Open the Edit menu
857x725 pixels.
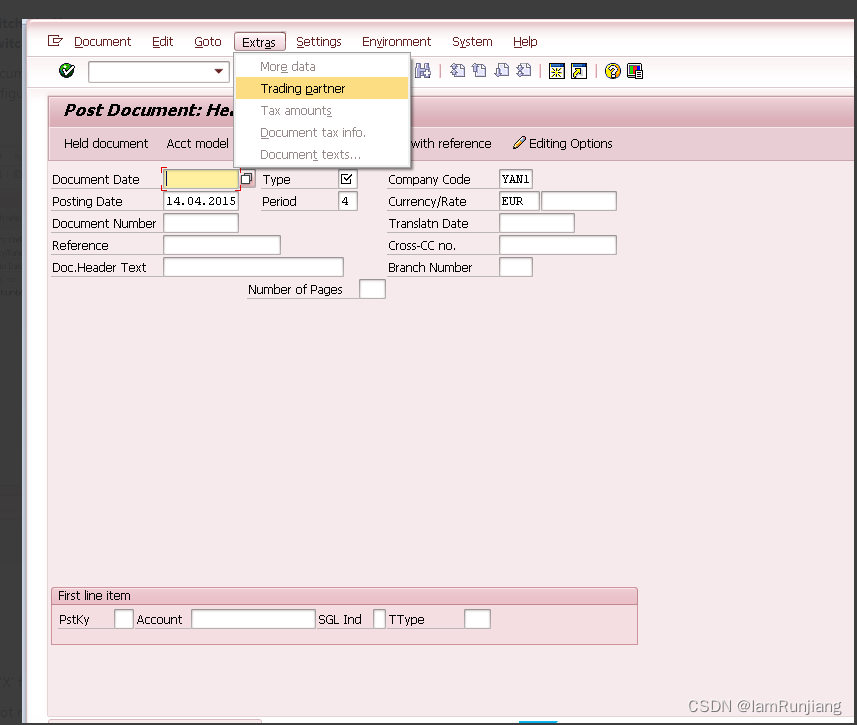pyautogui.click(x=162, y=42)
